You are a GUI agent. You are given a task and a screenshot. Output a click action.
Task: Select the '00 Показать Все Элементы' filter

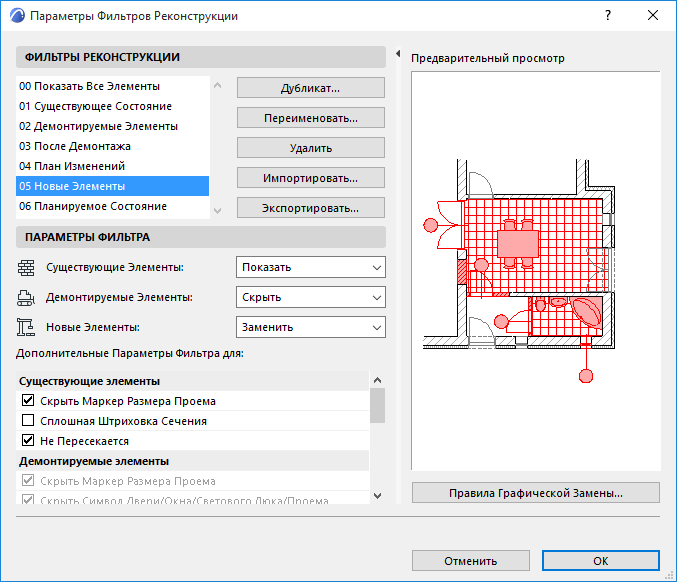112,86
